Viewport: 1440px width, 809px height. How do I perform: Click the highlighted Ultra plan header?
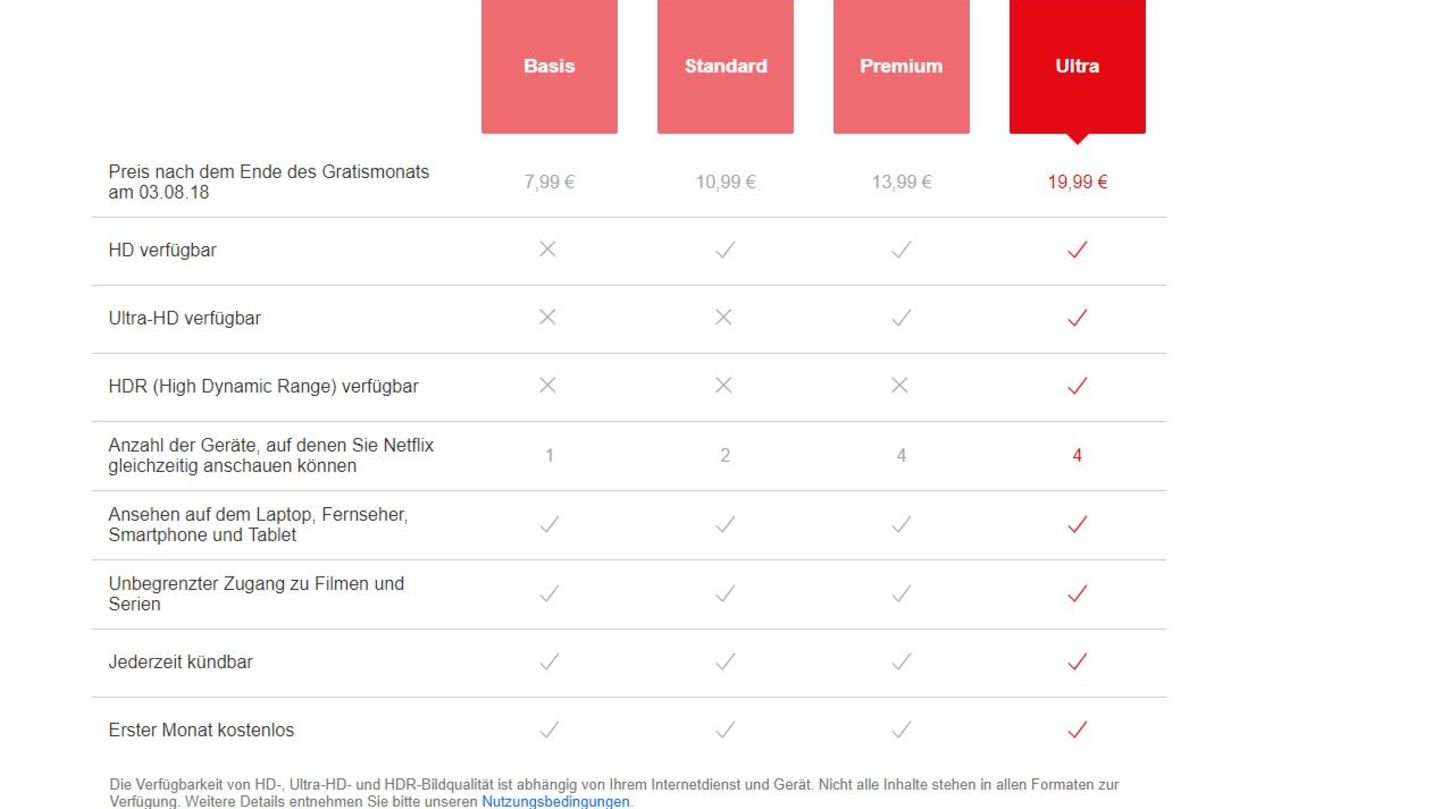[x=1076, y=66]
